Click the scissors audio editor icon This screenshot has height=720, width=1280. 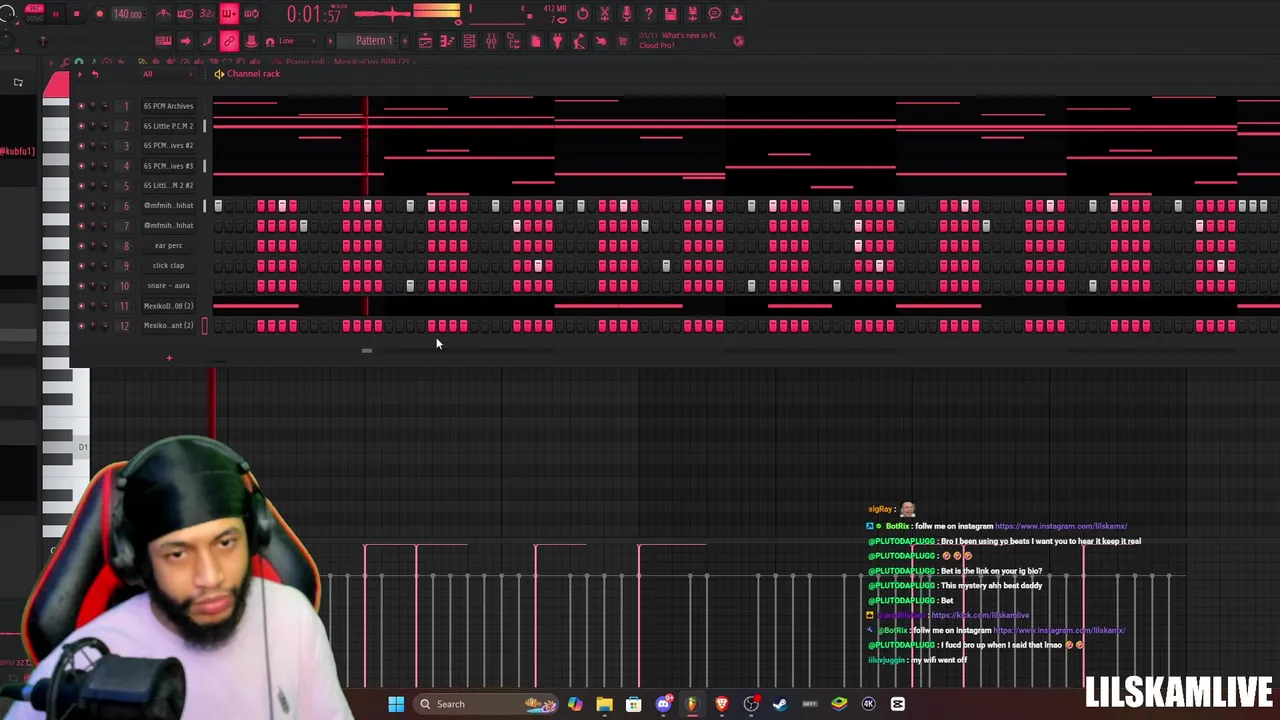[x=604, y=14]
